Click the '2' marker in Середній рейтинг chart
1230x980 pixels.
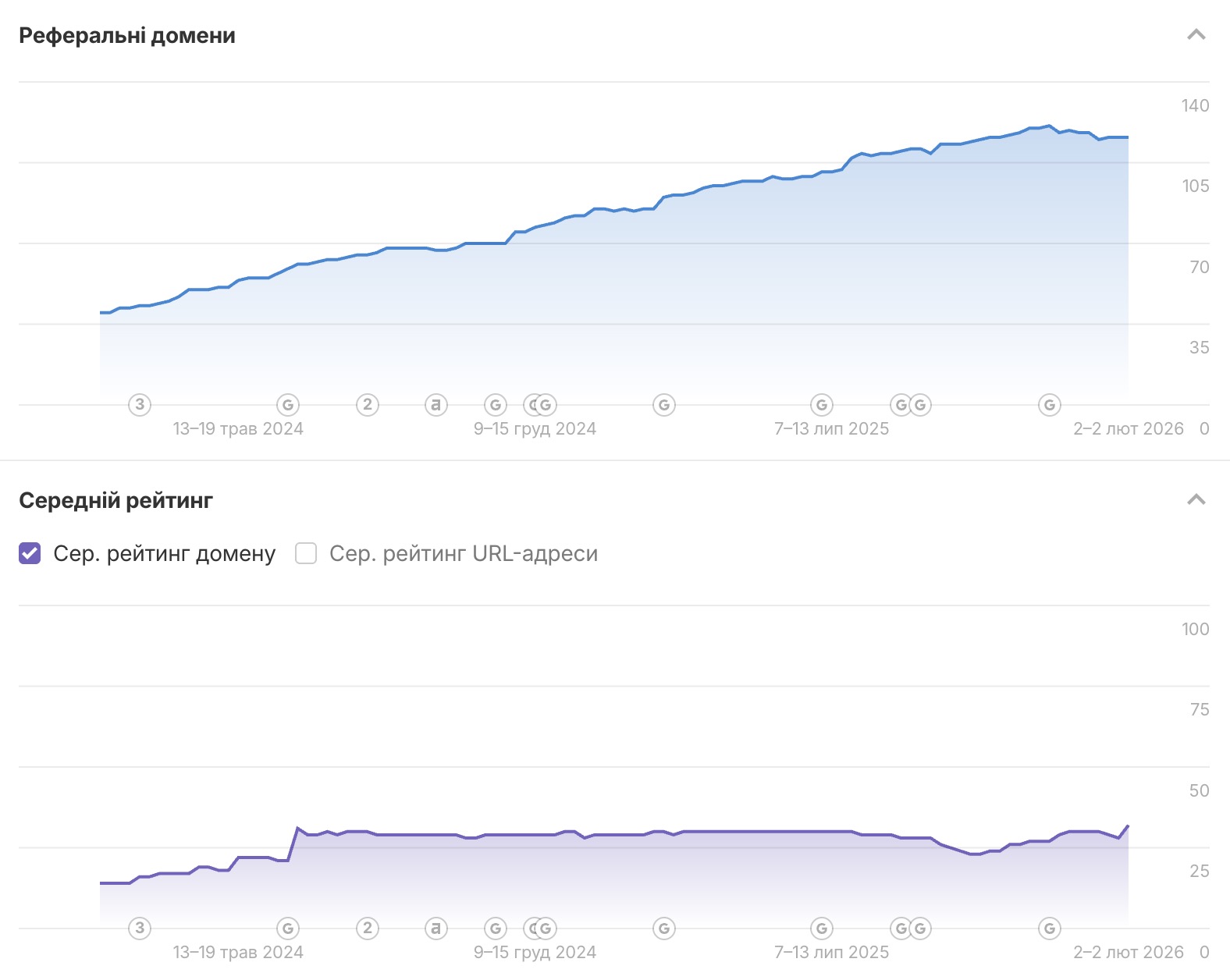click(x=368, y=928)
